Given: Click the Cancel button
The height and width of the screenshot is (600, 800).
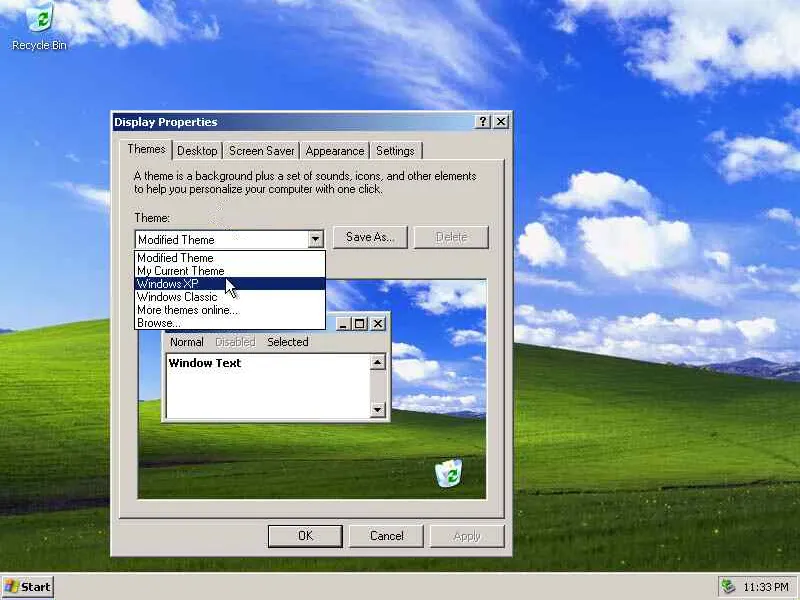Looking at the screenshot, I should (x=386, y=536).
